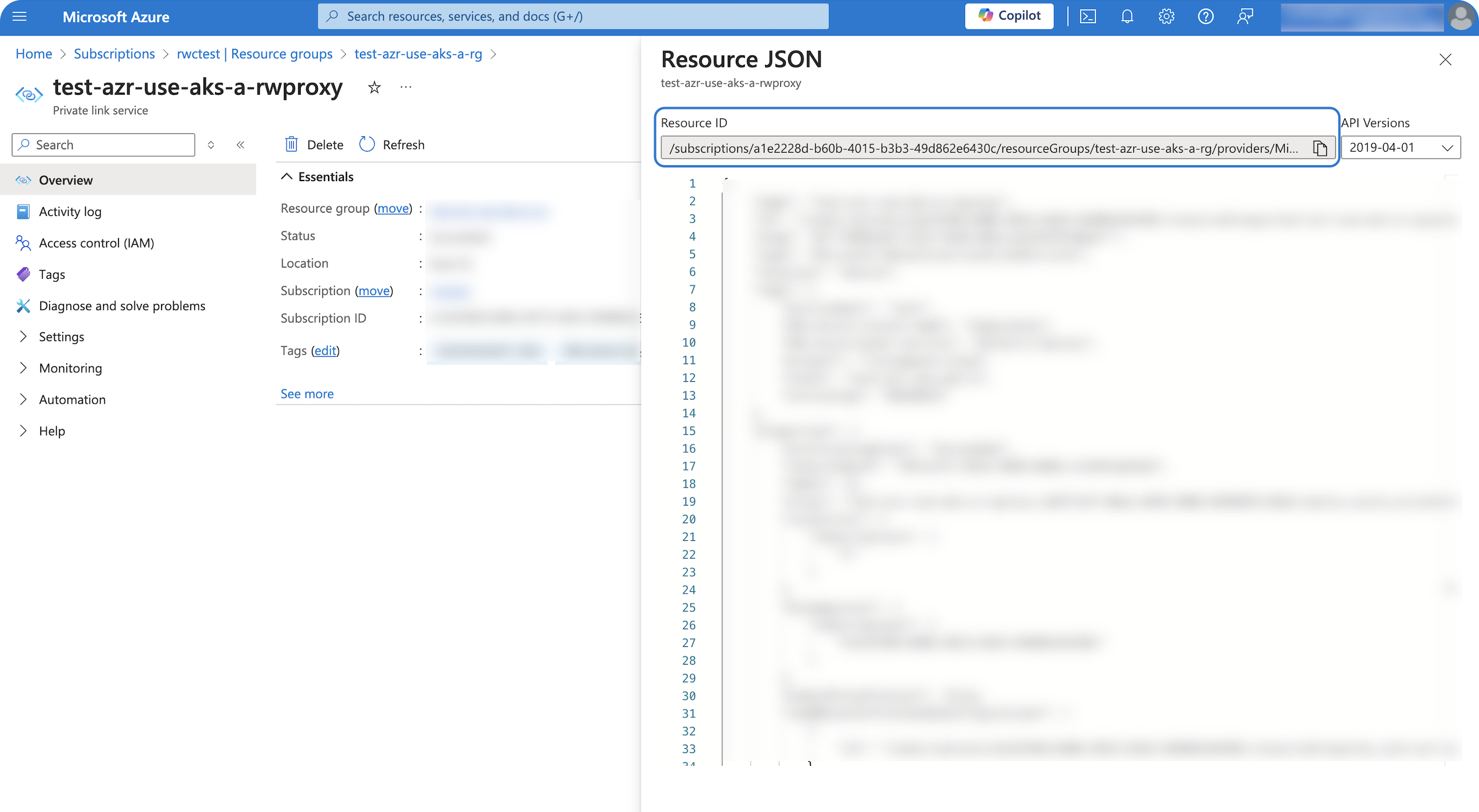Open the API Versions dropdown
Viewport: 1479px width, 812px height.
pos(1400,147)
